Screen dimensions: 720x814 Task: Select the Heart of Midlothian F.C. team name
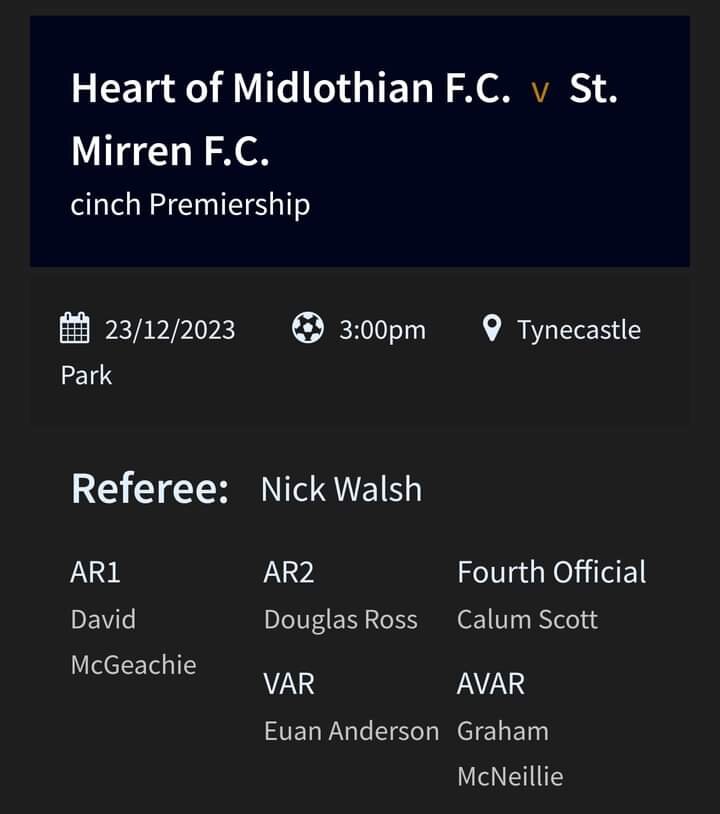click(291, 88)
